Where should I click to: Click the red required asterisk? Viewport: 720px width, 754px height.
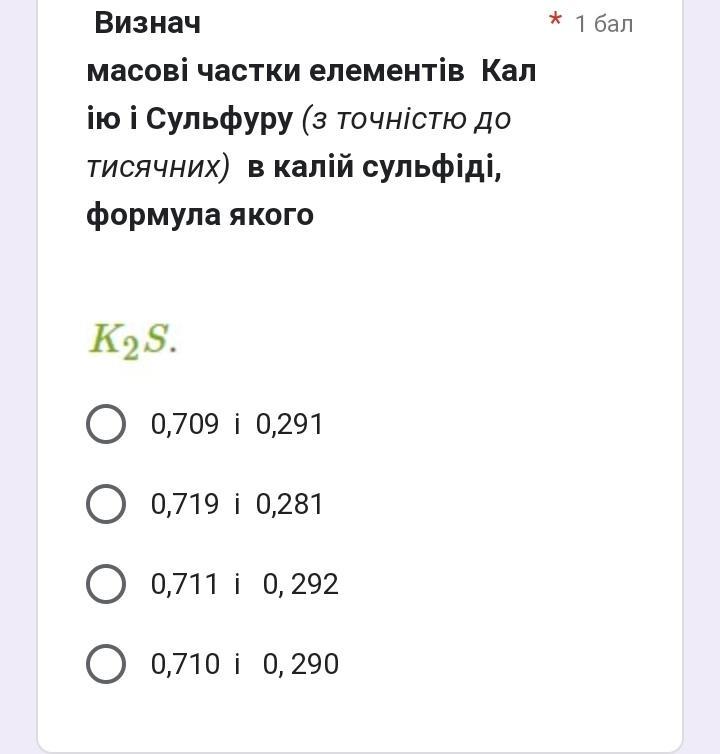(x=556, y=22)
